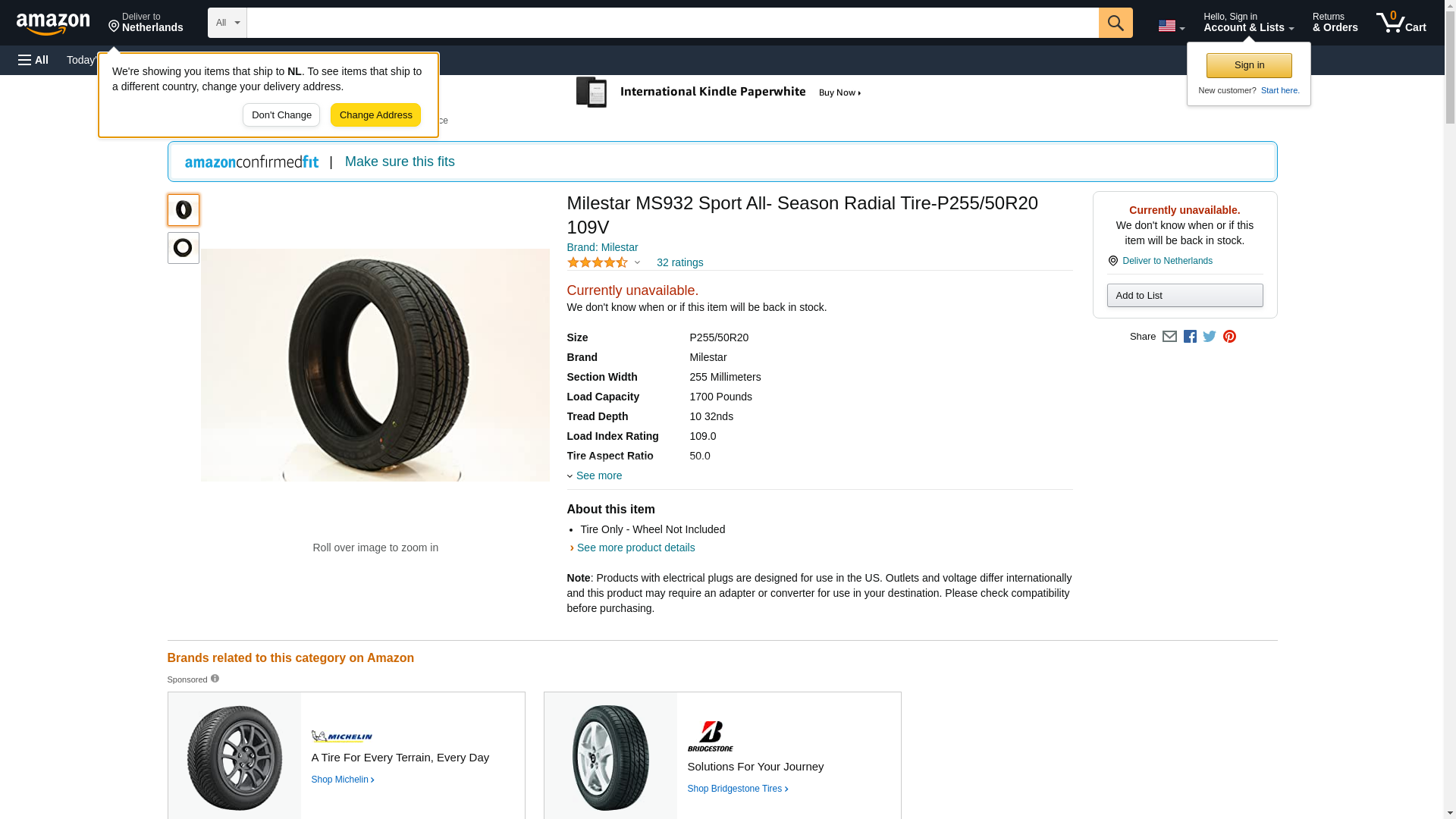Go to Returns & Orders
Viewport: 1456px width, 819px height.
tap(1335, 23)
